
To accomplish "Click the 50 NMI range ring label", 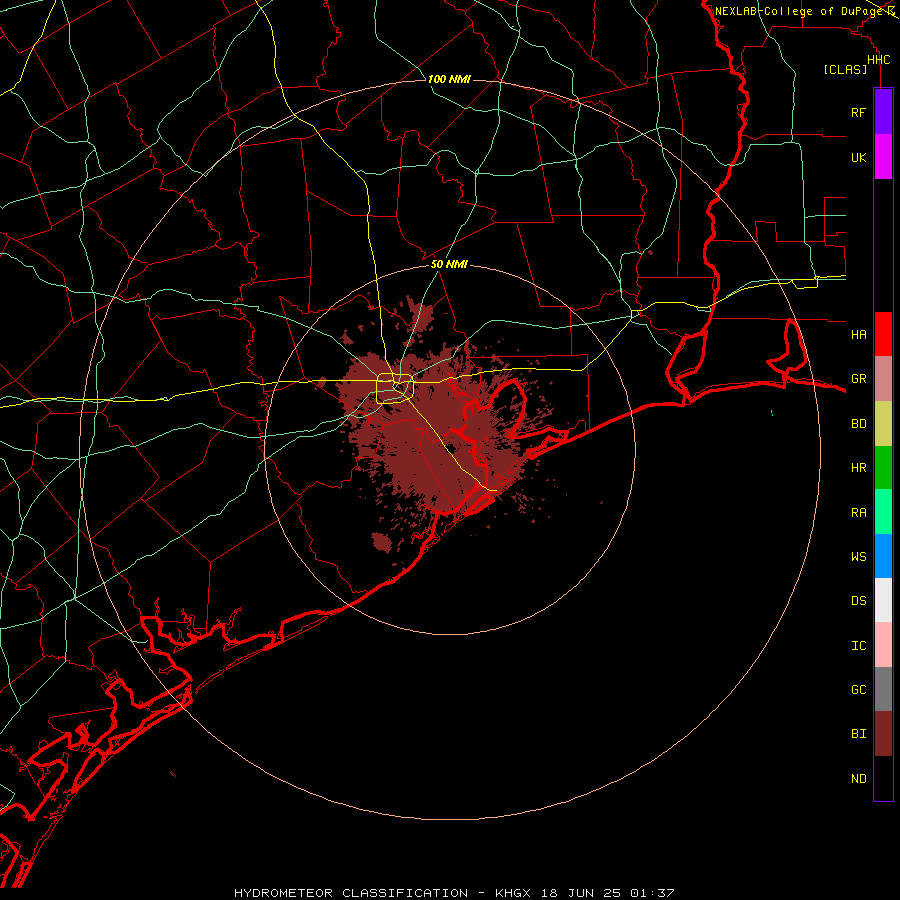I will coord(449,264).
